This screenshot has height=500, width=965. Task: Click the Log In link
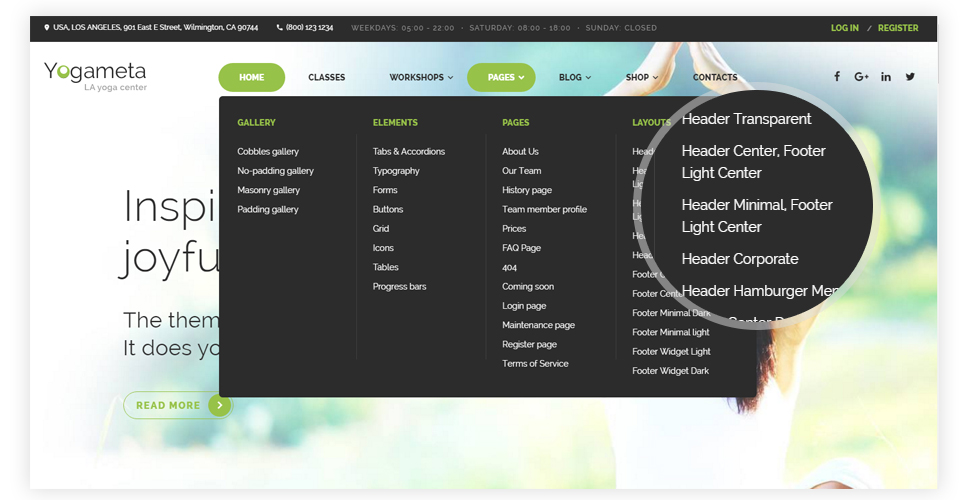(x=844, y=28)
